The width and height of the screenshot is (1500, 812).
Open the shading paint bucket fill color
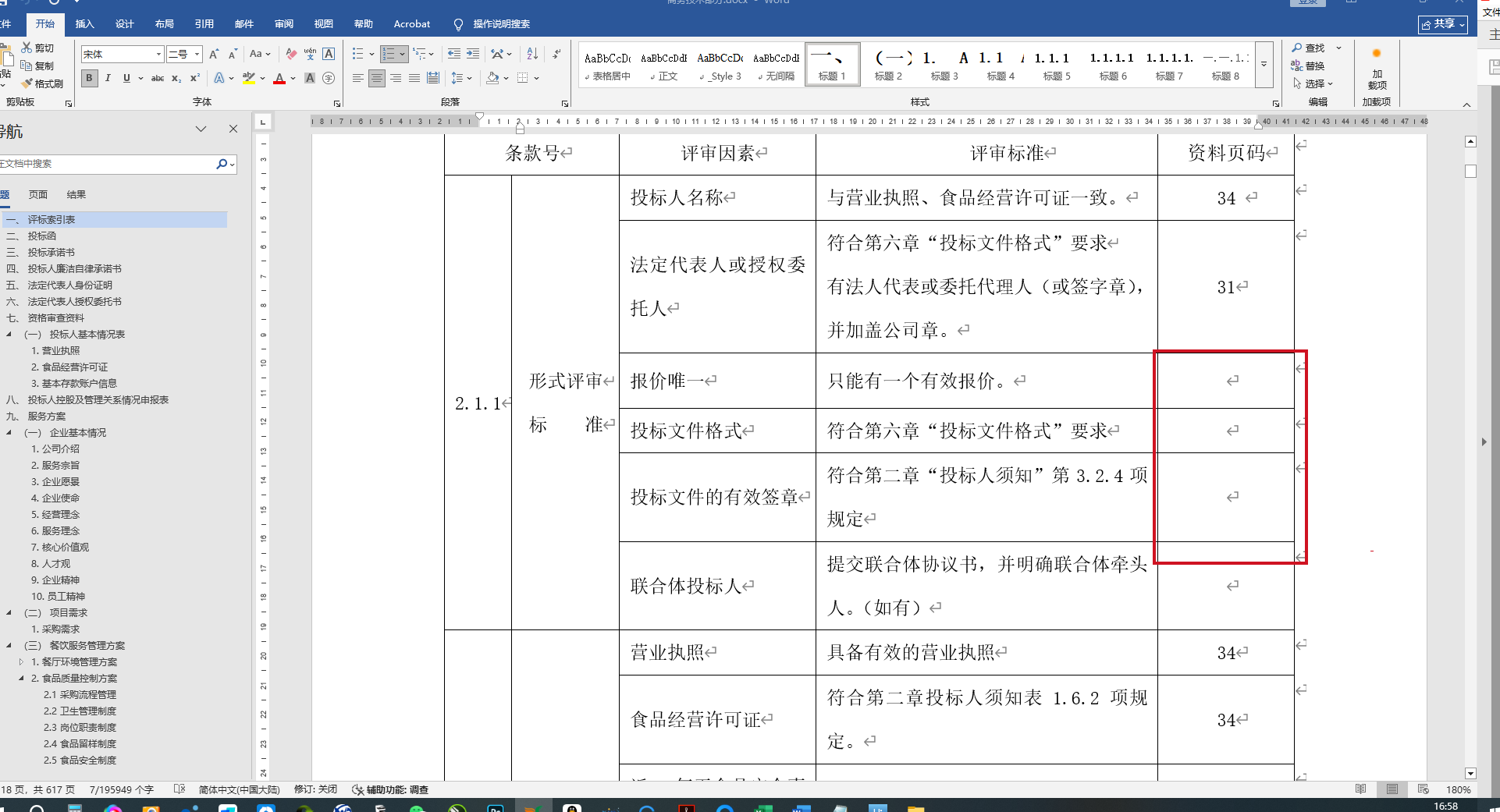coord(492,78)
